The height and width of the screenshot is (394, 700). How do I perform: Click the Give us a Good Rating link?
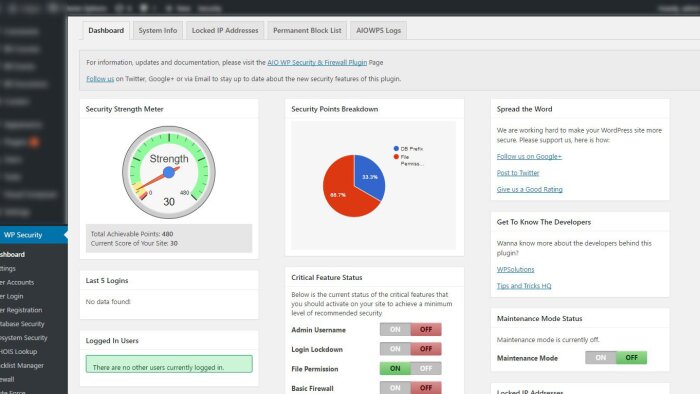point(529,189)
